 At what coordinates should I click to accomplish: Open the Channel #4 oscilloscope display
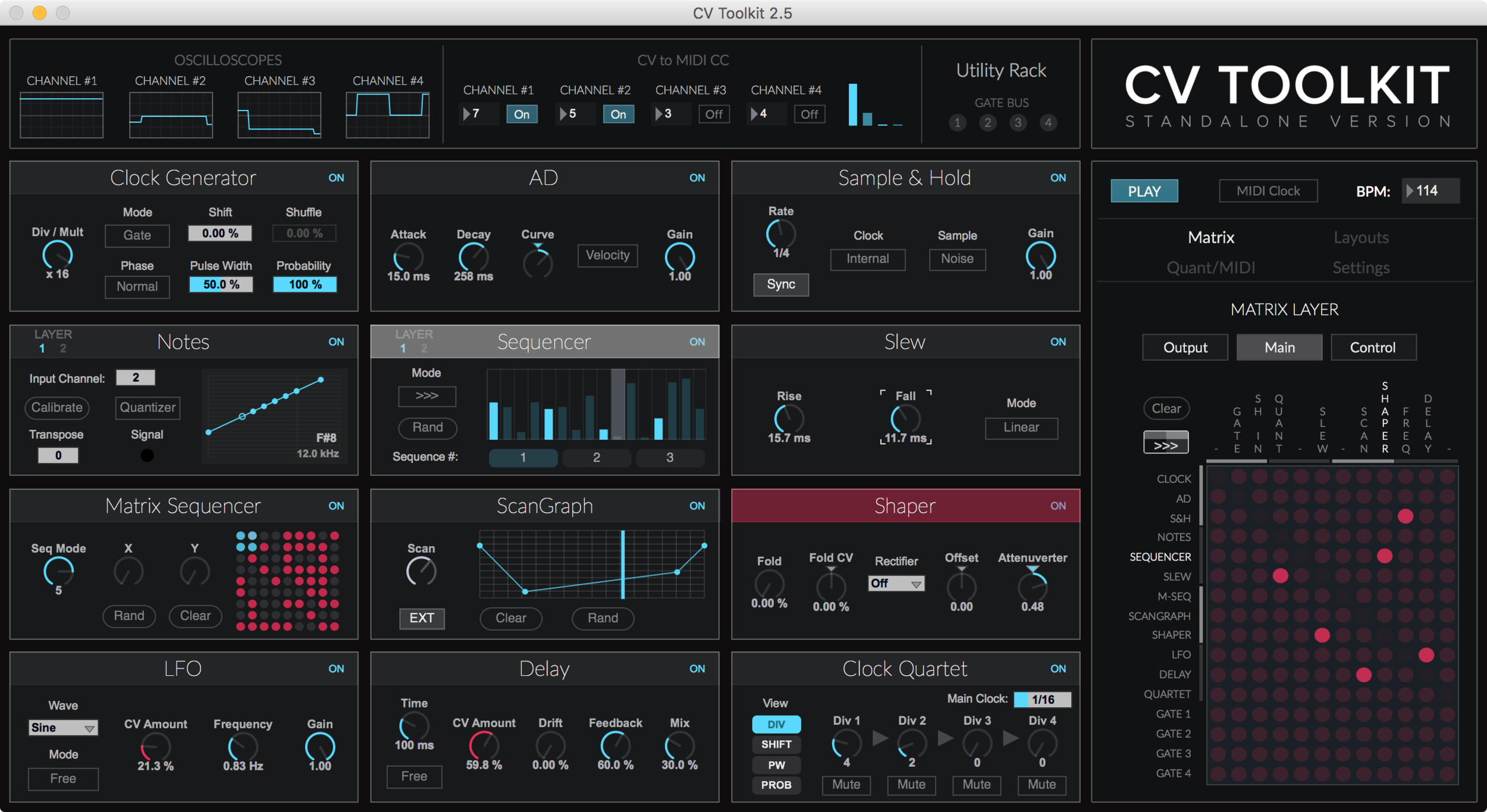pyautogui.click(x=387, y=115)
